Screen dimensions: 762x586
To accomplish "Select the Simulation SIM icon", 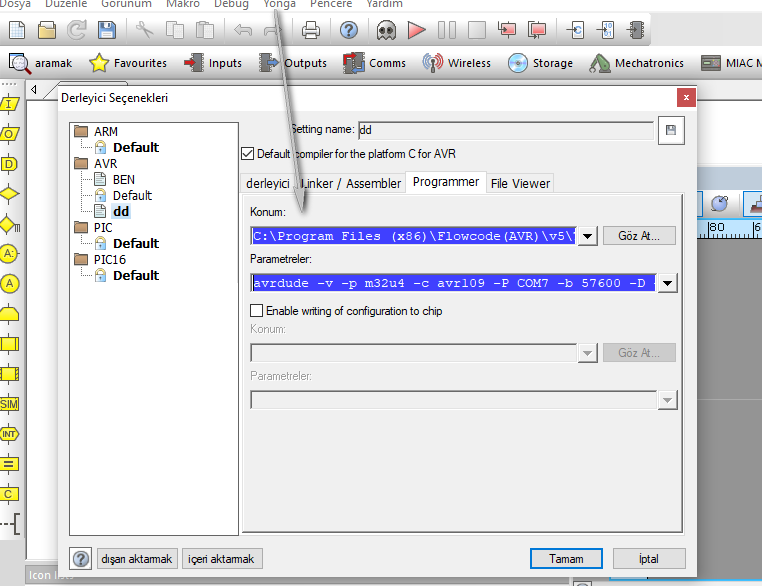I will click(9, 404).
